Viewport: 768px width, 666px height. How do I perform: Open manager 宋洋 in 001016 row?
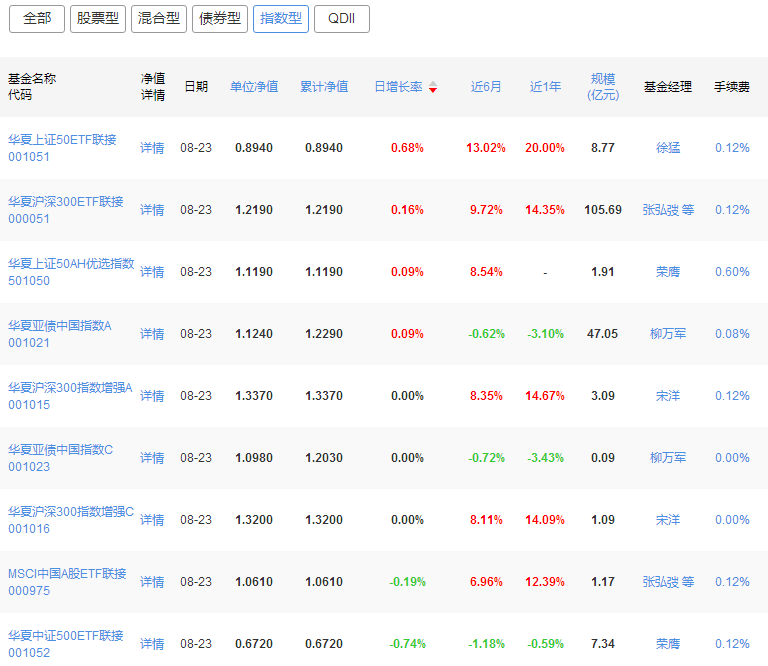click(x=668, y=520)
